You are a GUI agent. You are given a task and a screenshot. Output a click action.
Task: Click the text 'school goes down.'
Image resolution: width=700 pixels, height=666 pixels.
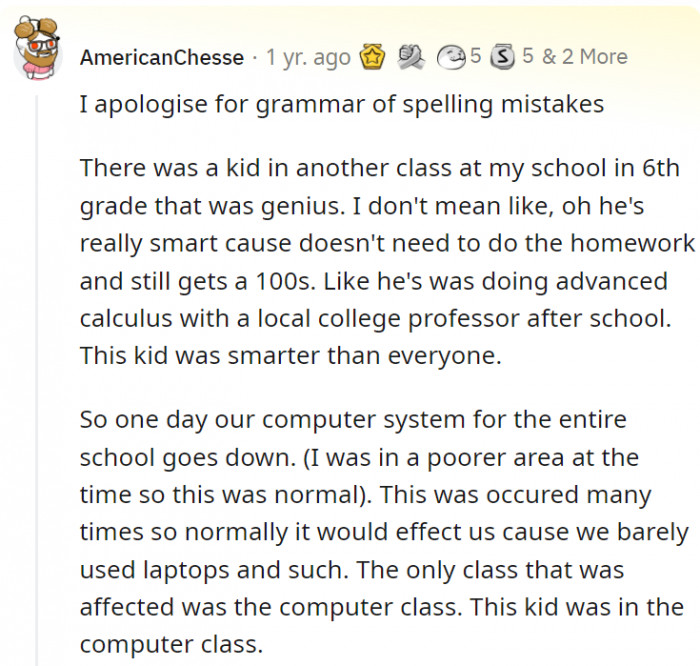[188, 458]
